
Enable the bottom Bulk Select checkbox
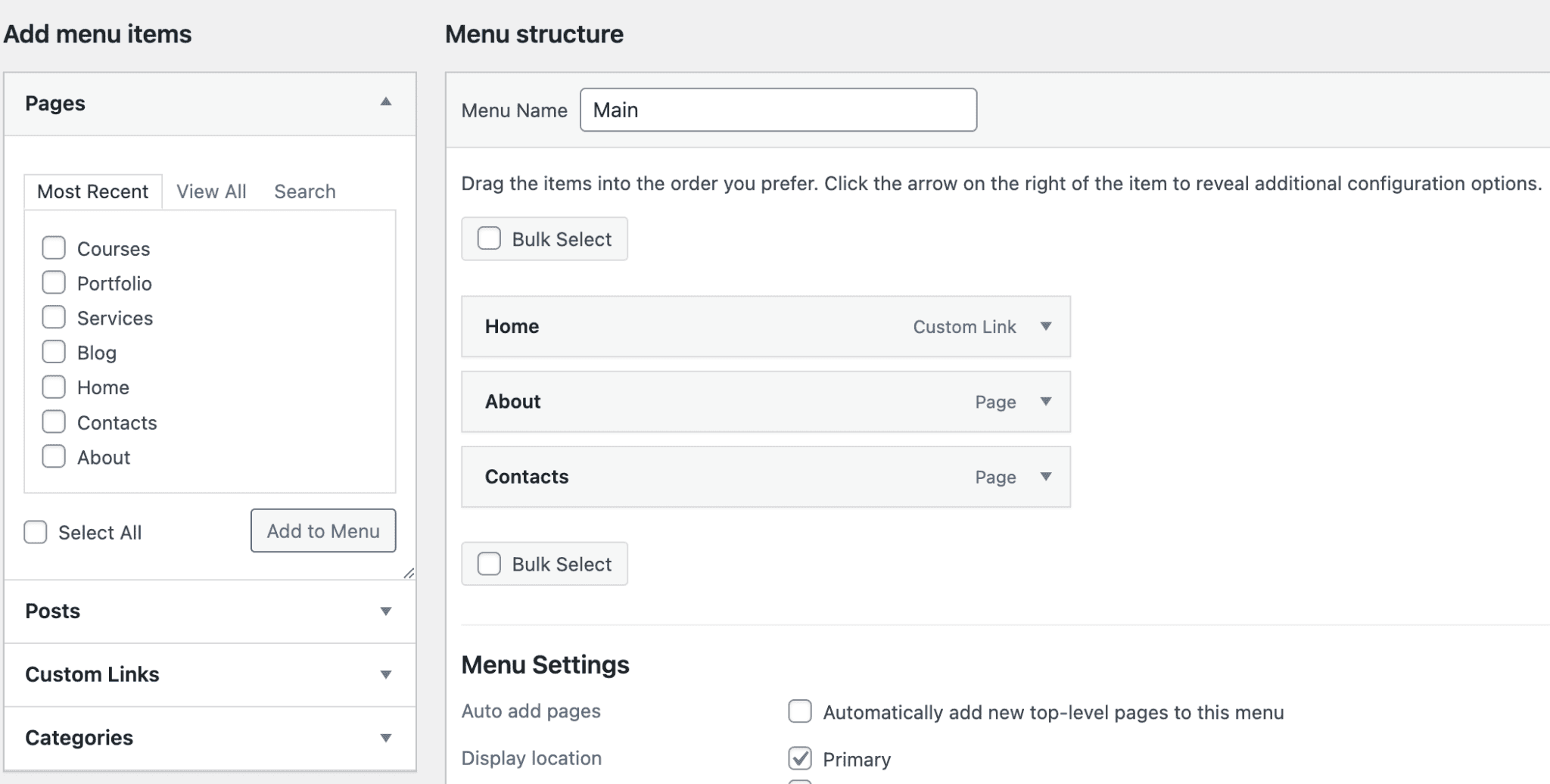pyautogui.click(x=488, y=563)
